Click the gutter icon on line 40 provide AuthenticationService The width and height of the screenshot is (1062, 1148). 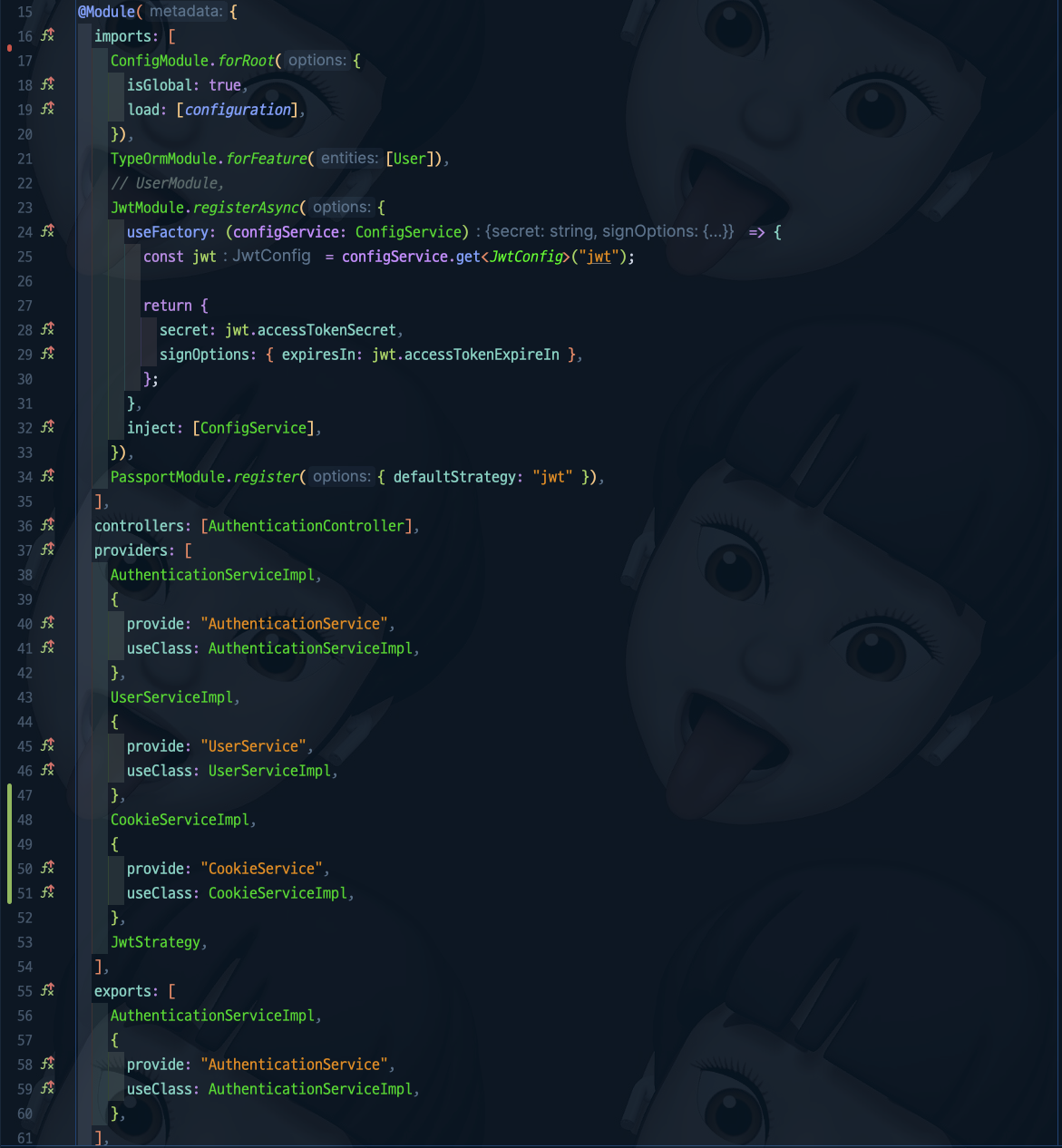(48, 624)
